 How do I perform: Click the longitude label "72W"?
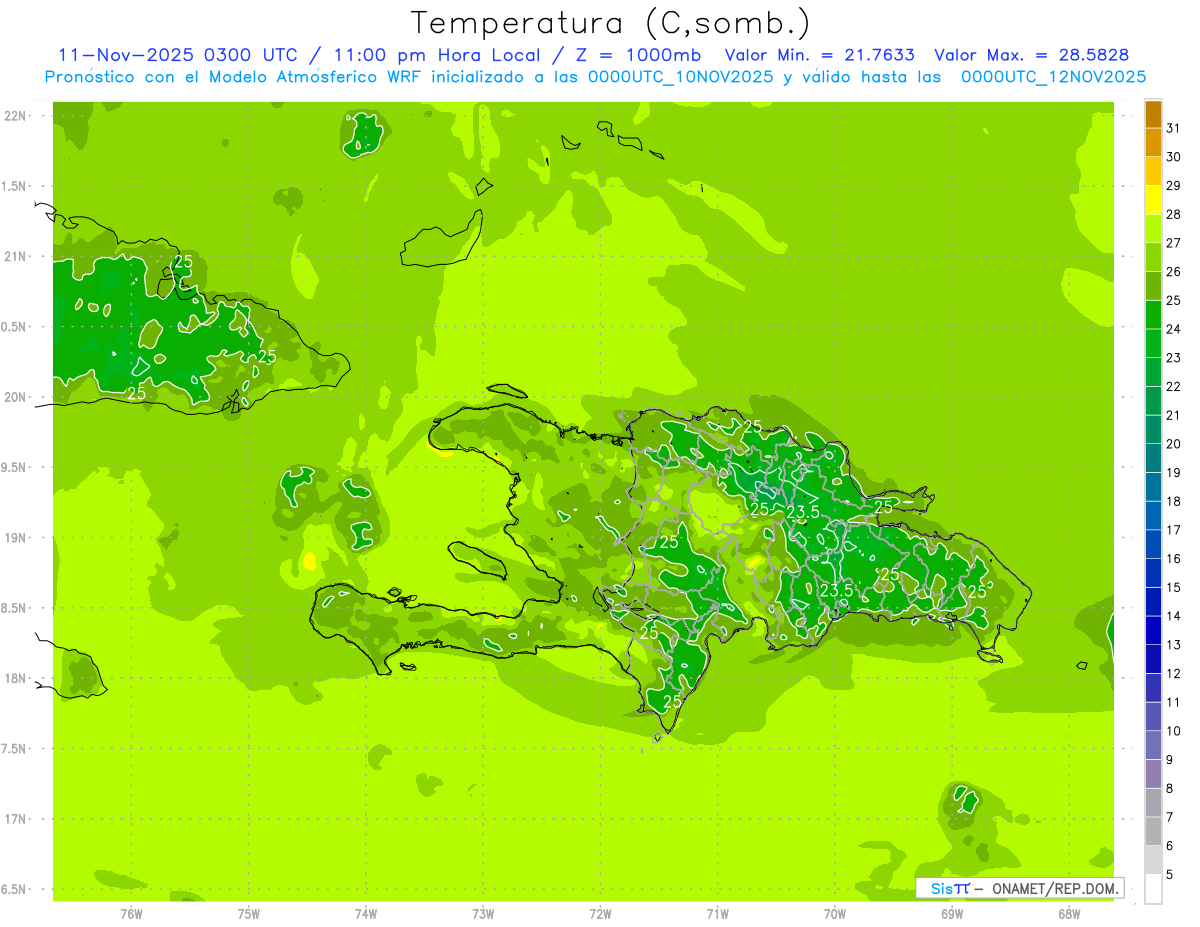click(600, 913)
